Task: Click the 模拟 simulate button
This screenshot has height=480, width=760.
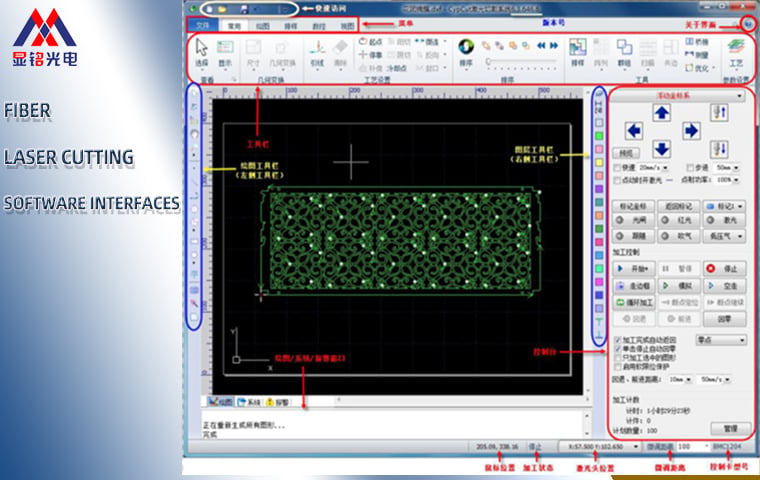Action: pos(679,286)
